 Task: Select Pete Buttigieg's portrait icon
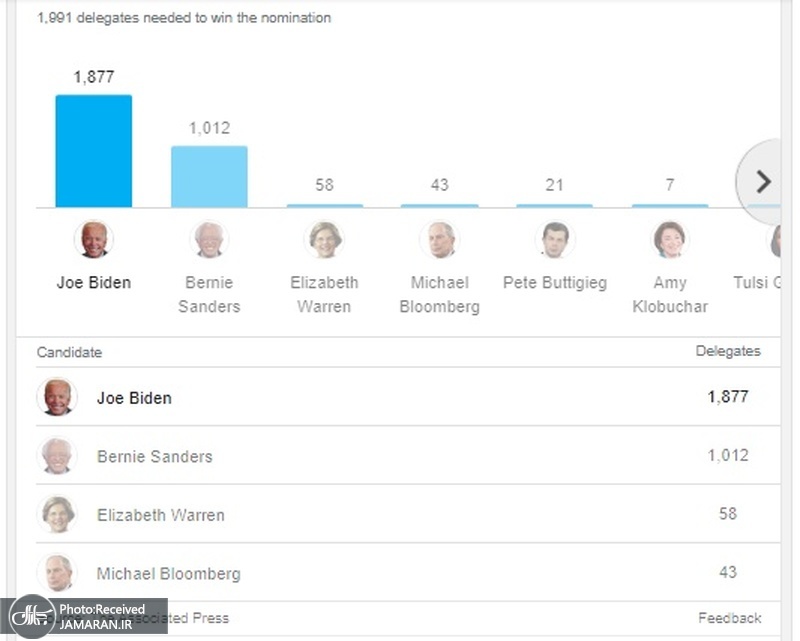555,240
